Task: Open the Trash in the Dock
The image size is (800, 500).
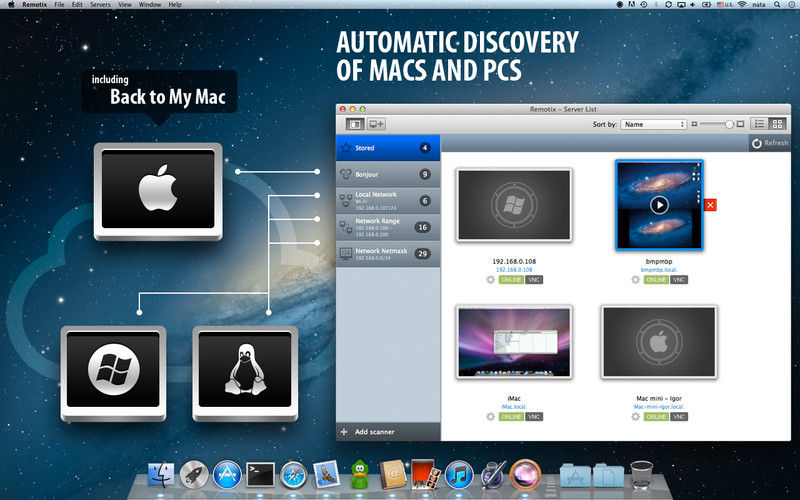Action: coord(641,474)
